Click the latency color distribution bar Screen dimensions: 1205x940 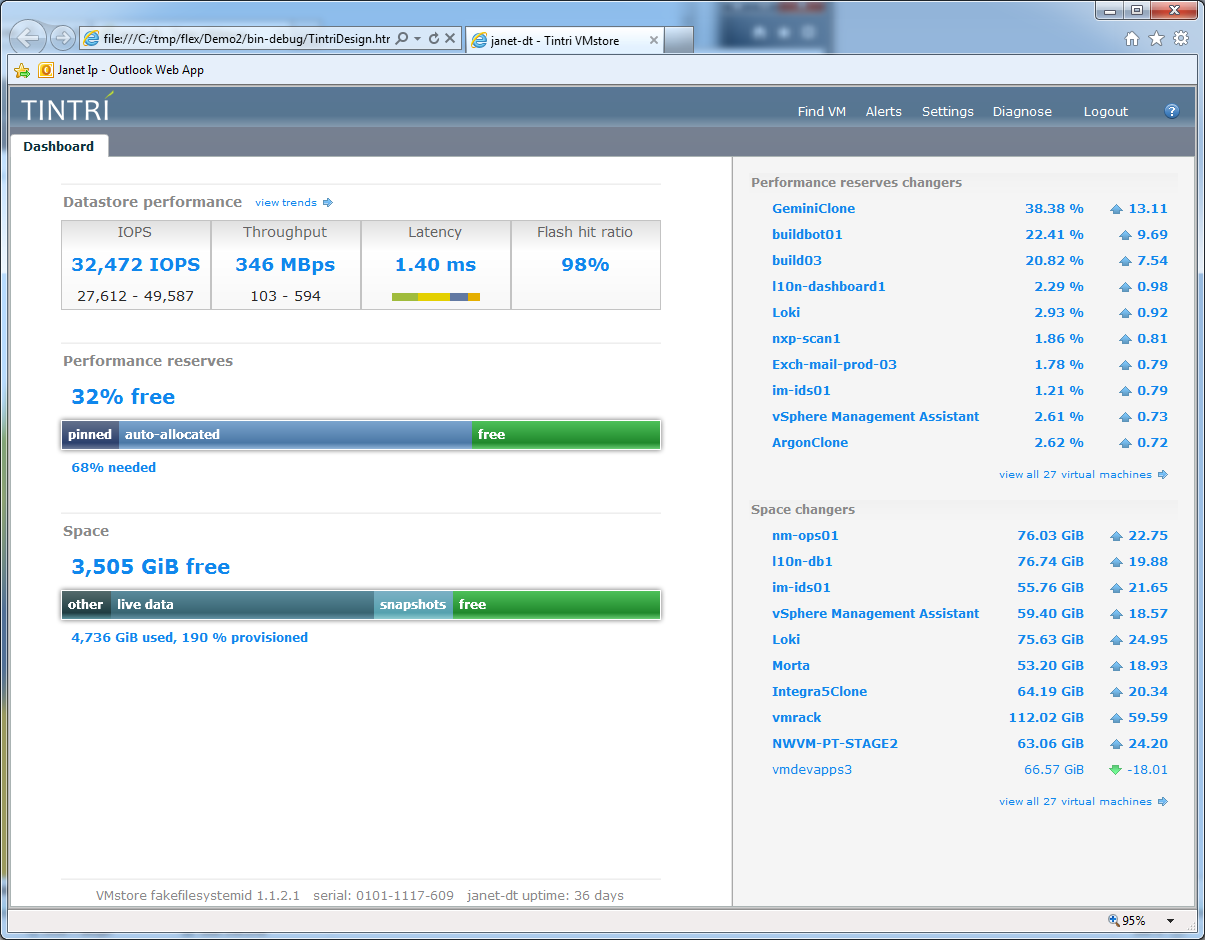click(x=436, y=297)
